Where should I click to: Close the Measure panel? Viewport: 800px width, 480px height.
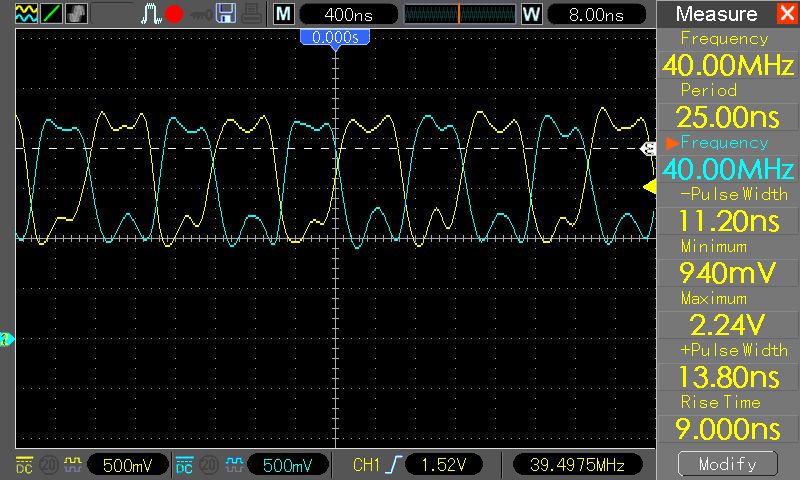click(x=786, y=13)
